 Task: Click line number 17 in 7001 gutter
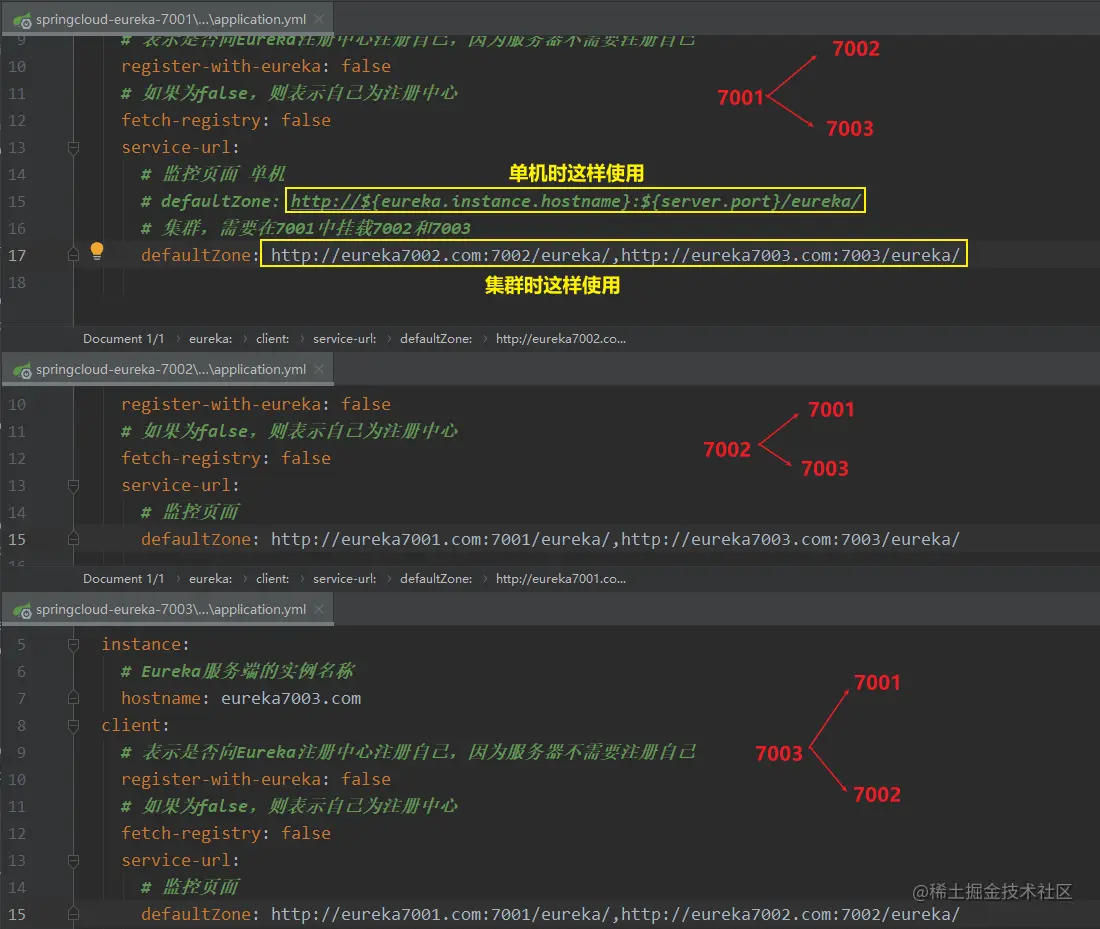pos(17,255)
